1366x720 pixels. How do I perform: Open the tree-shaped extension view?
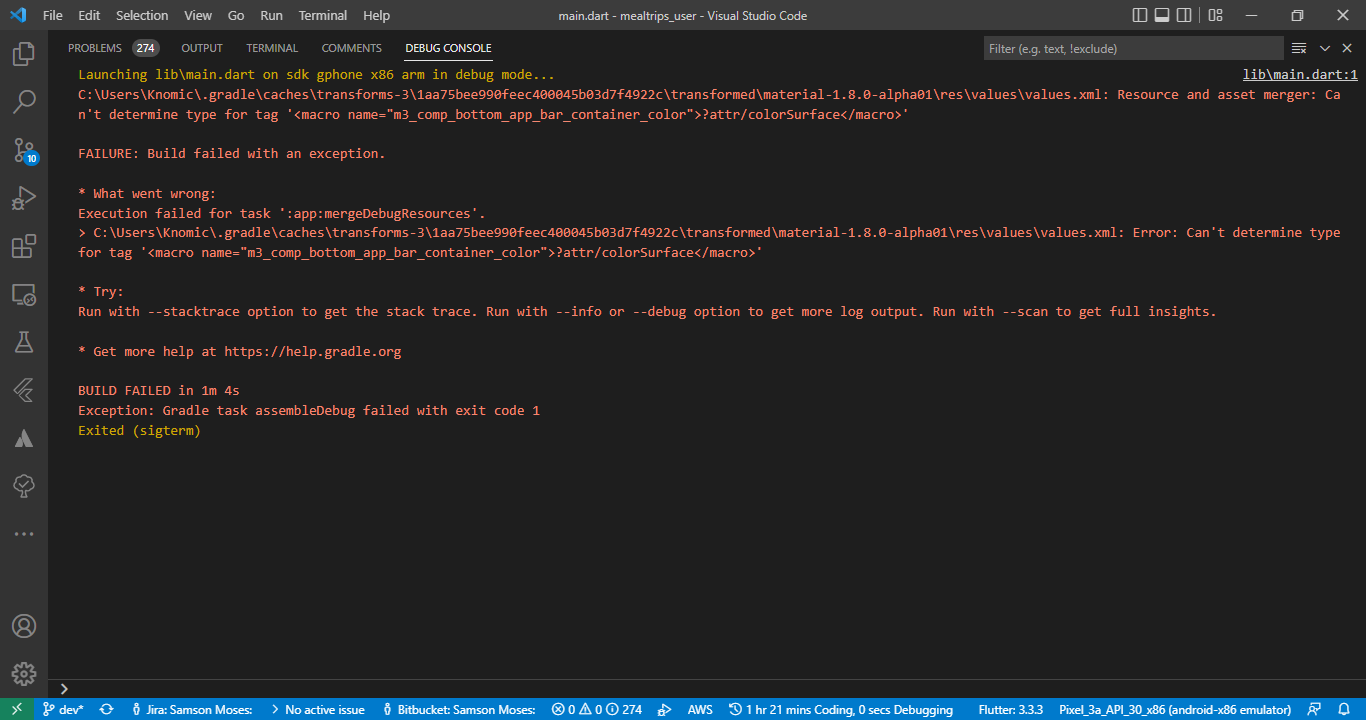(x=24, y=486)
